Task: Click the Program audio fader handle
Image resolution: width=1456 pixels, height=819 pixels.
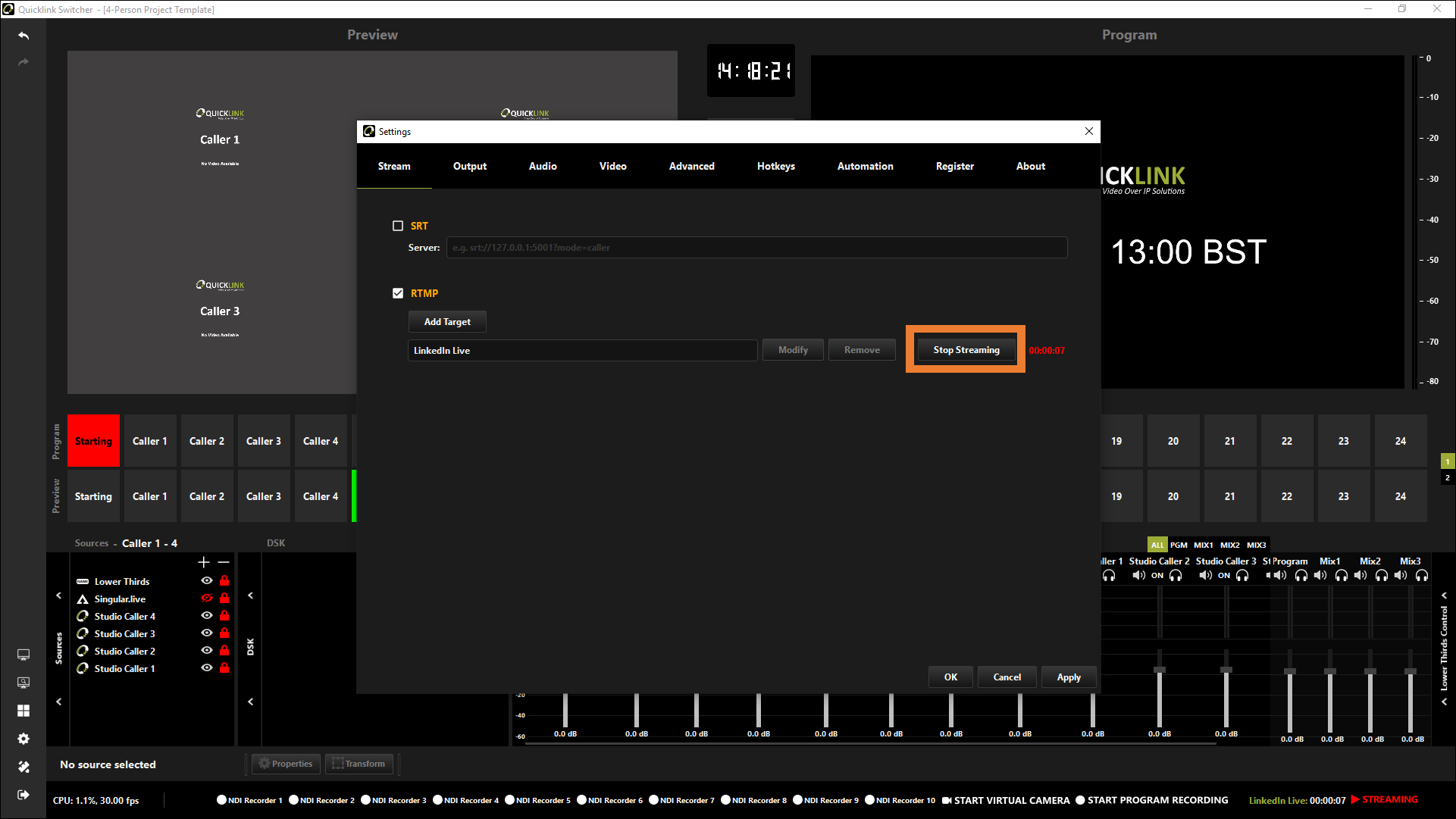Action: tap(1290, 671)
